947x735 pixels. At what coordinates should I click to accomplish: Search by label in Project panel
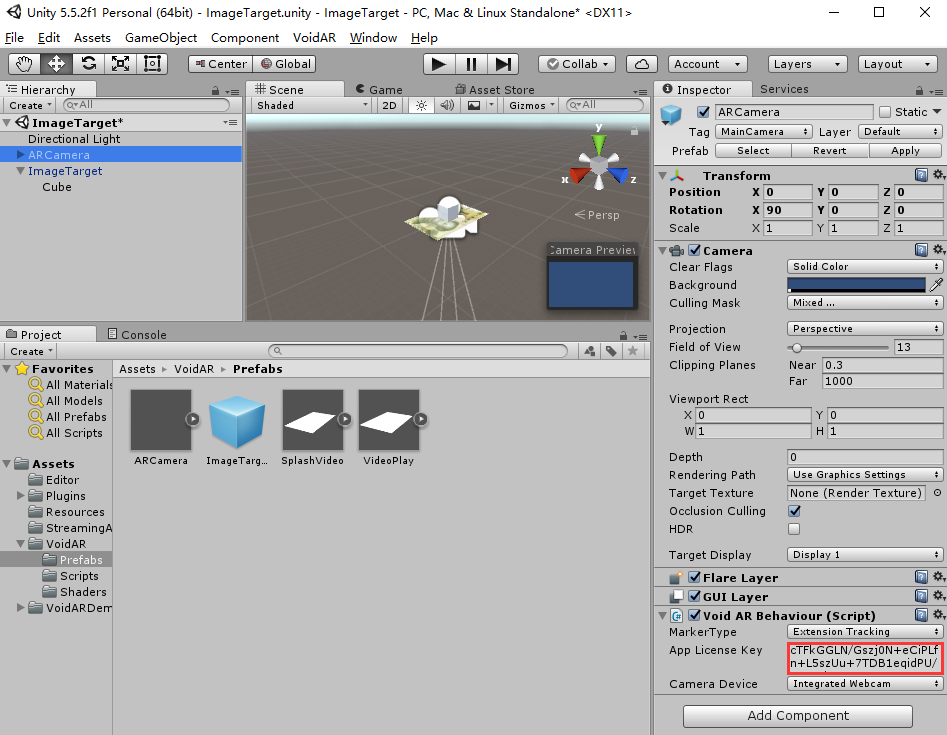click(x=611, y=351)
